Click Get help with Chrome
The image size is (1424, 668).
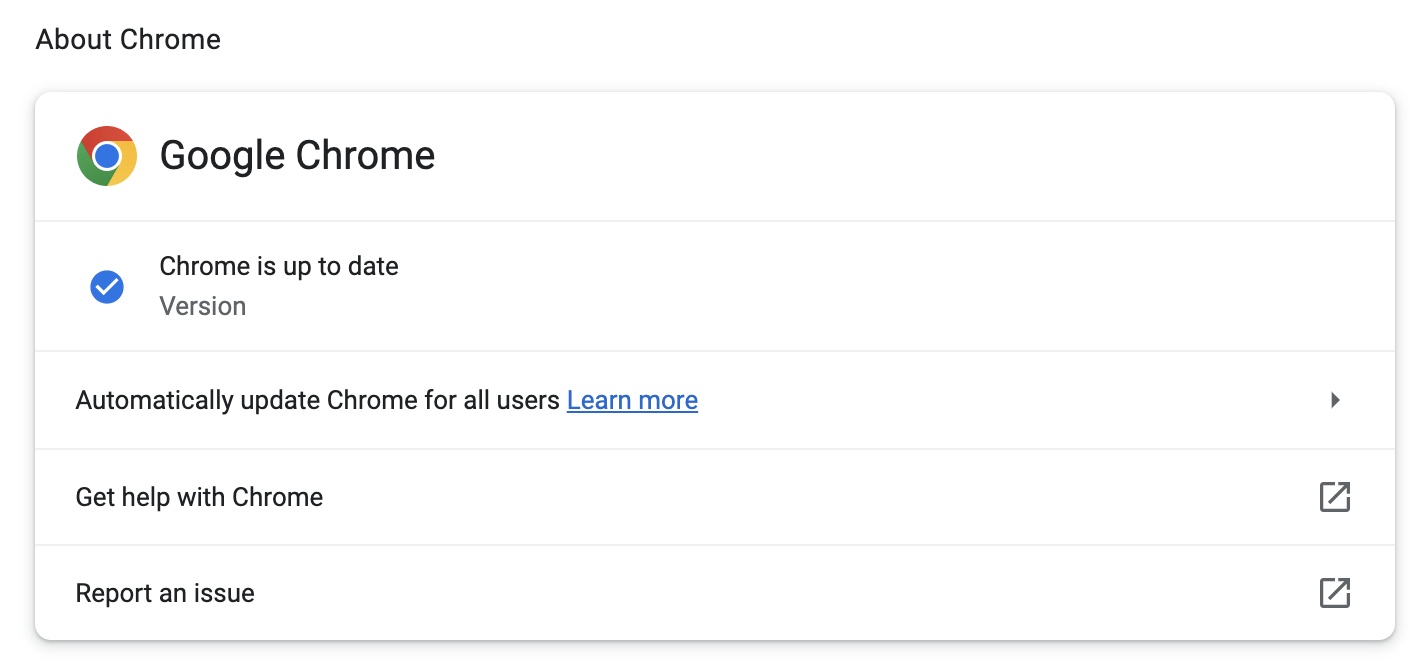pyautogui.click(x=199, y=497)
